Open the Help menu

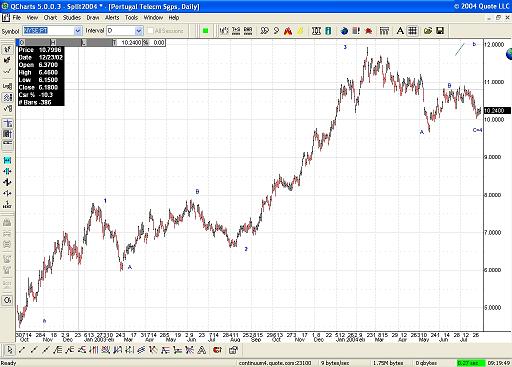[x=174, y=18]
